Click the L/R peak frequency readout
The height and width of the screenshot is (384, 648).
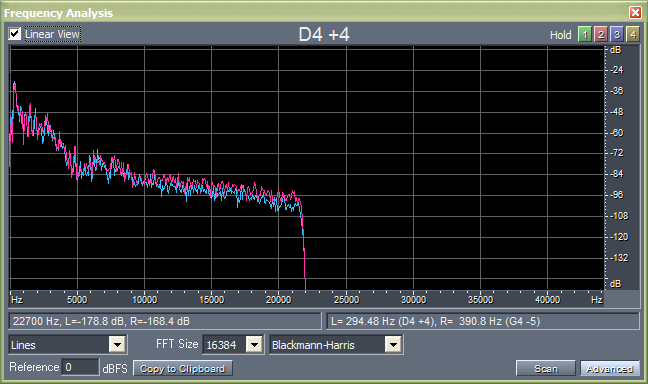(x=483, y=321)
